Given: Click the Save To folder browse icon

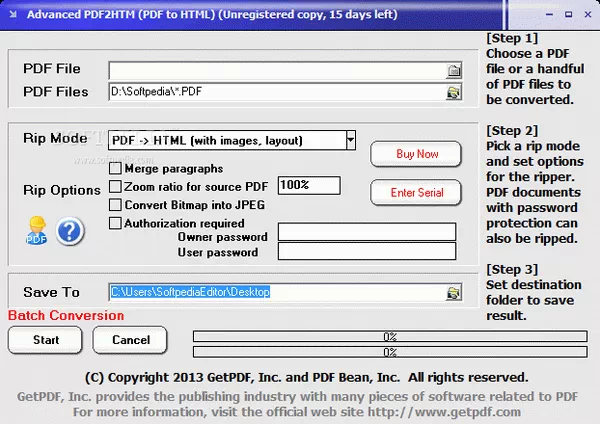Looking at the screenshot, I should tap(454, 293).
